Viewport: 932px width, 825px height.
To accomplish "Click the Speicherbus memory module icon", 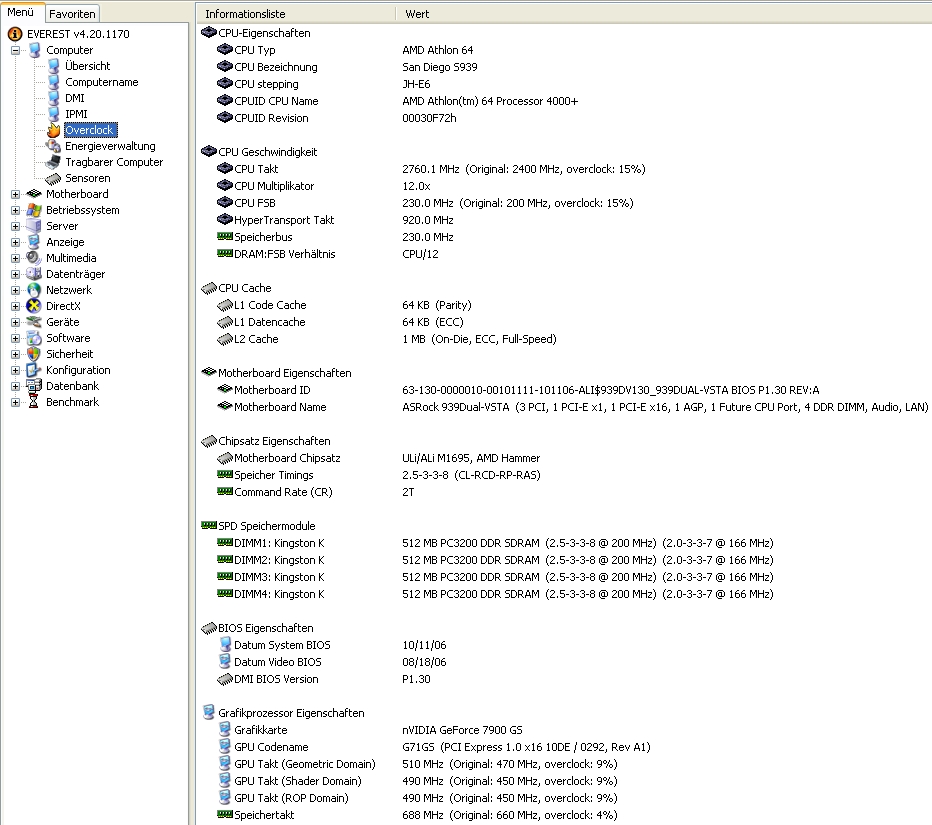I will coord(225,237).
